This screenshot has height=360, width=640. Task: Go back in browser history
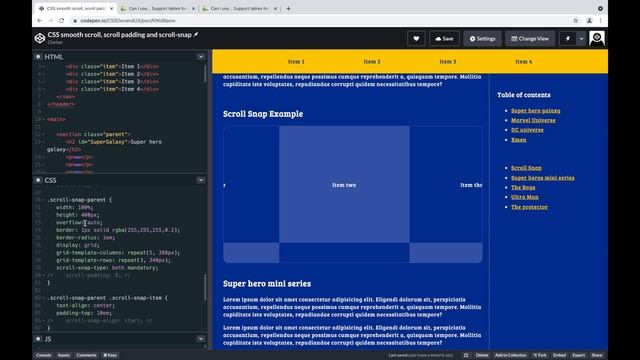click(40, 20)
